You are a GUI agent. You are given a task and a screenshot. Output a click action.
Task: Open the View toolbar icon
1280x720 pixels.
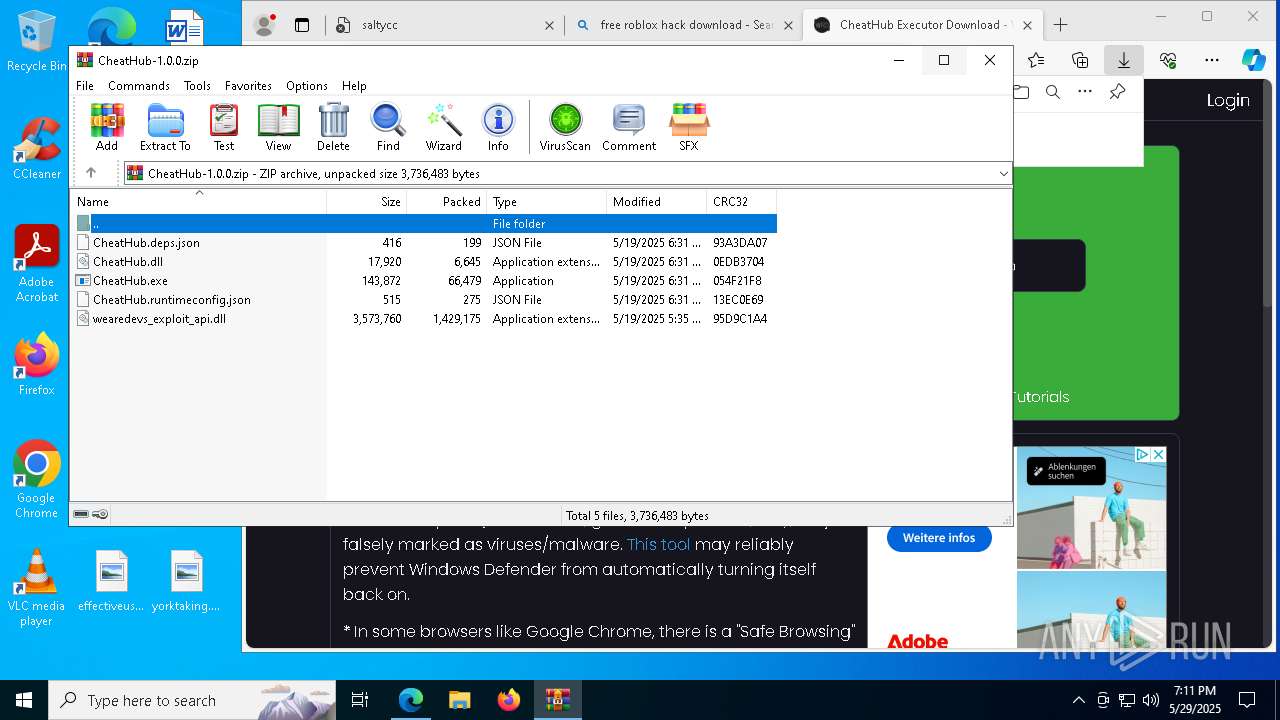tap(278, 127)
